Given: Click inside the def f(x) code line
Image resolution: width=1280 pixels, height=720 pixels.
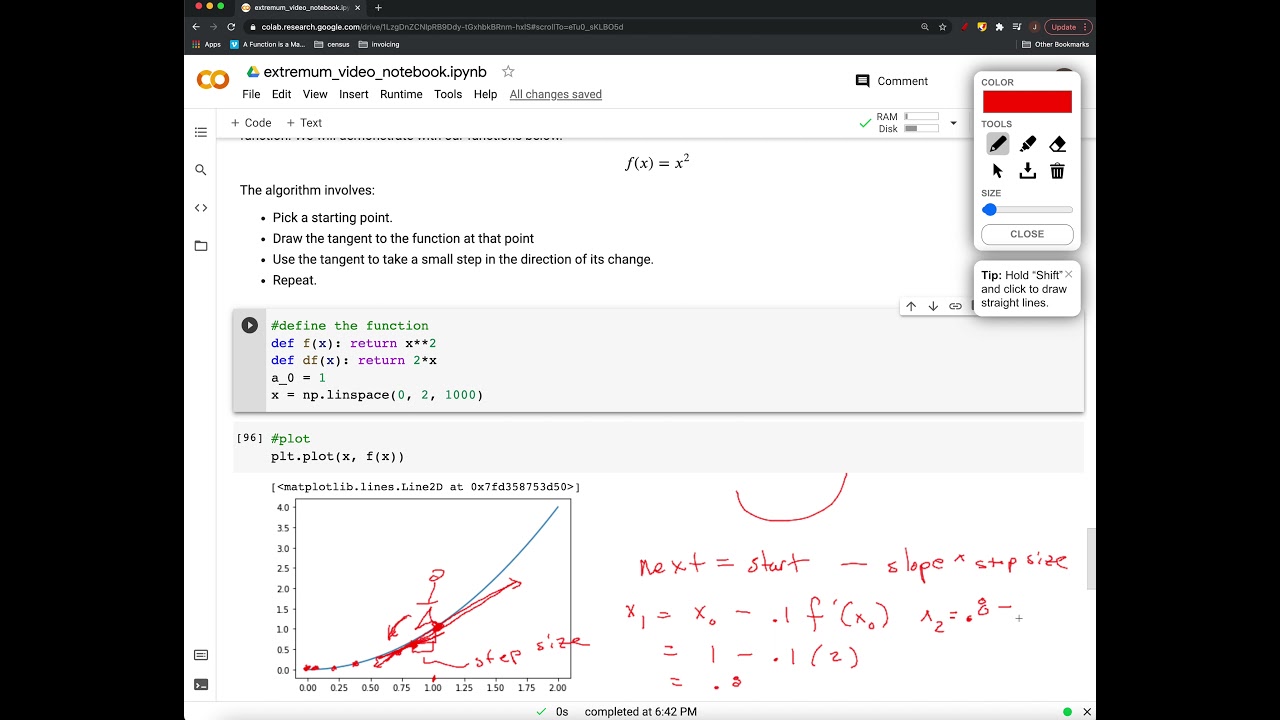Looking at the screenshot, I should coord(353,343).
